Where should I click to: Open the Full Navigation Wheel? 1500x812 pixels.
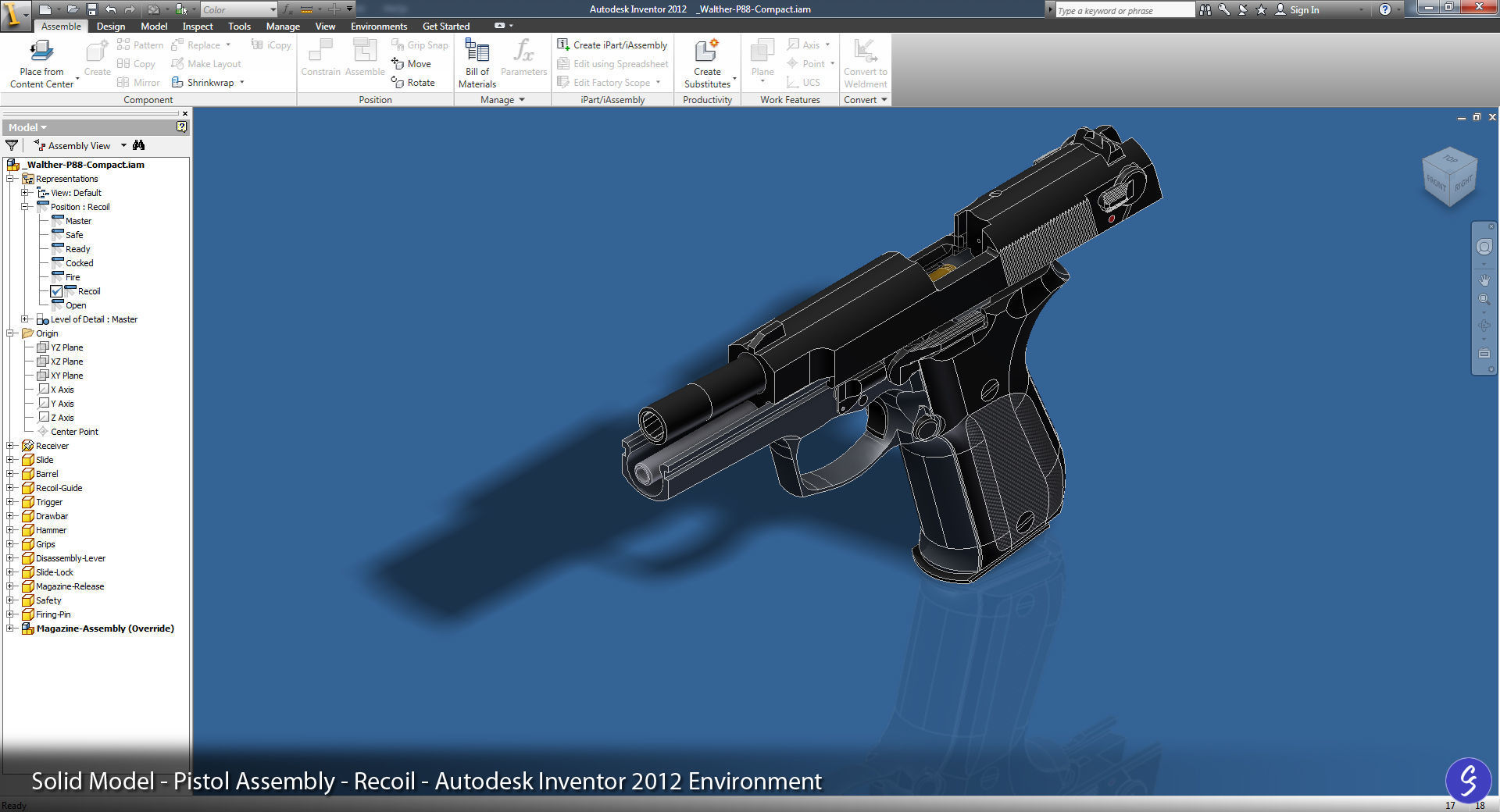[x=1484, y=247]
